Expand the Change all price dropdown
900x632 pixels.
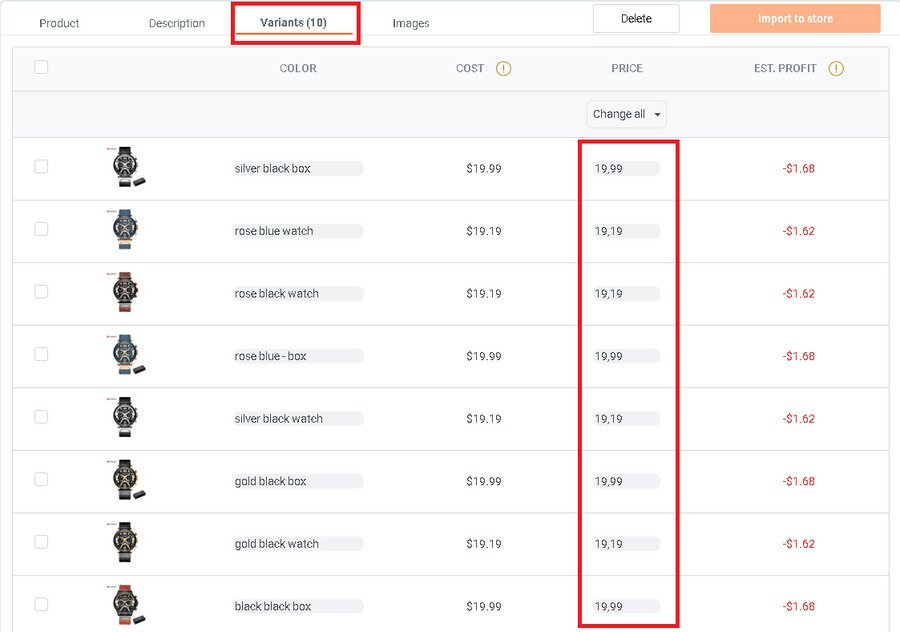click(x=627, y=114)
